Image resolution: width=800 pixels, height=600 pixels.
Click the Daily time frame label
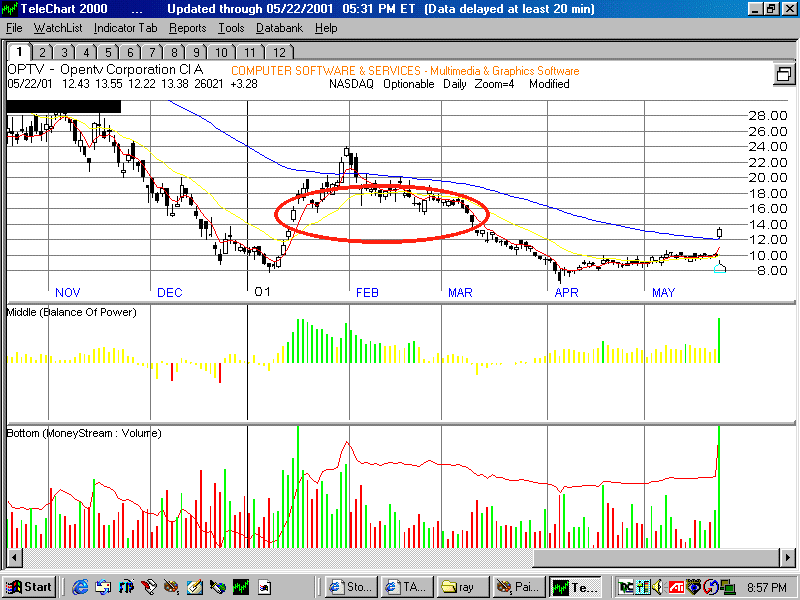(x=455, y=84)
